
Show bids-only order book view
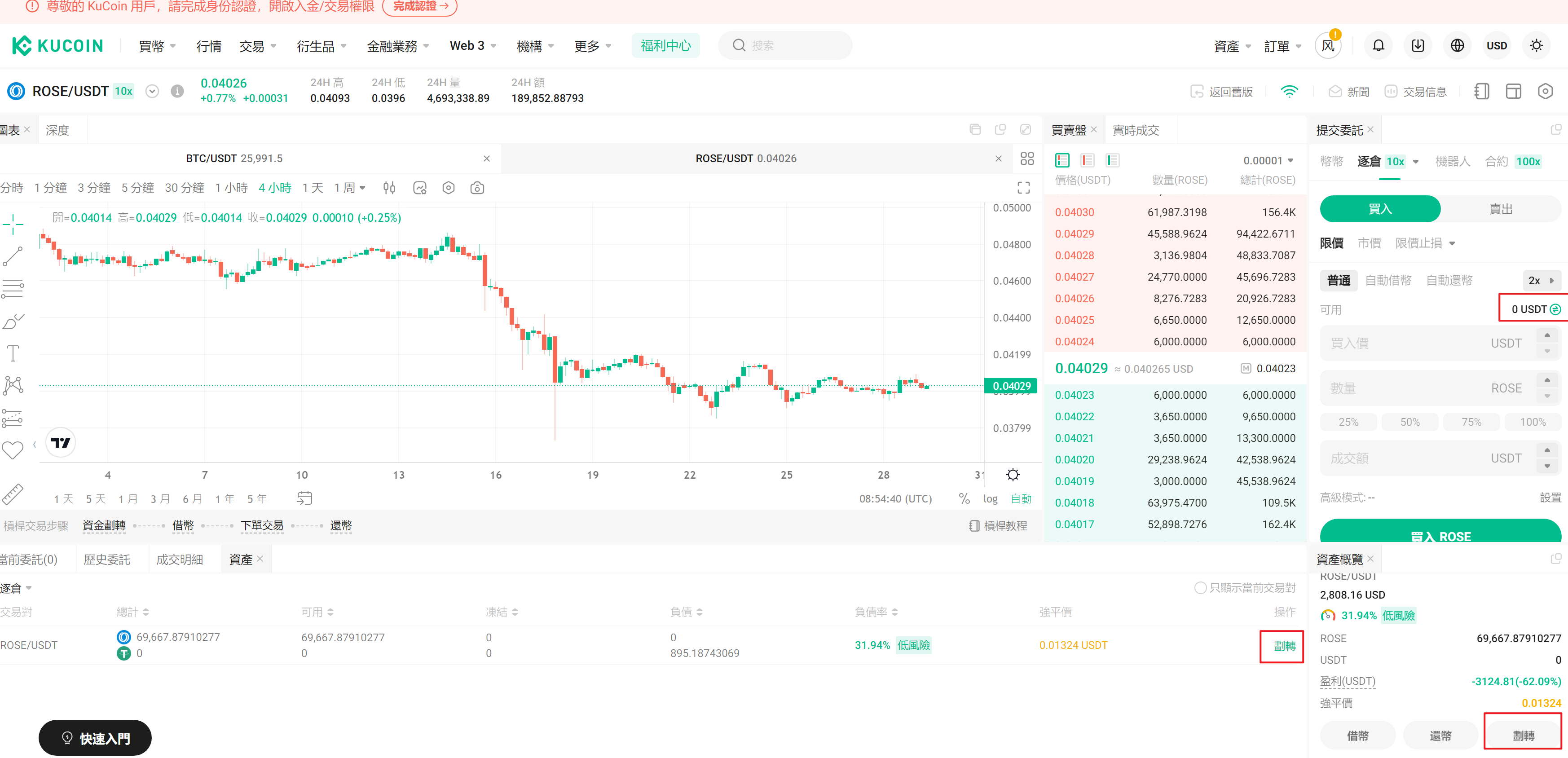point(1113,160)
